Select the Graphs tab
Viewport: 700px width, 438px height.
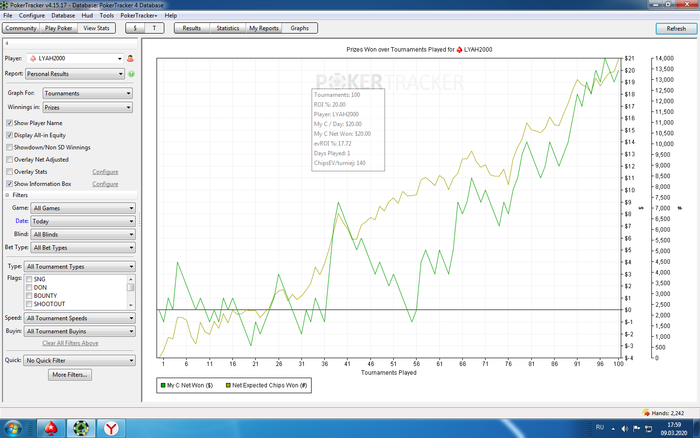click(300, 28)
